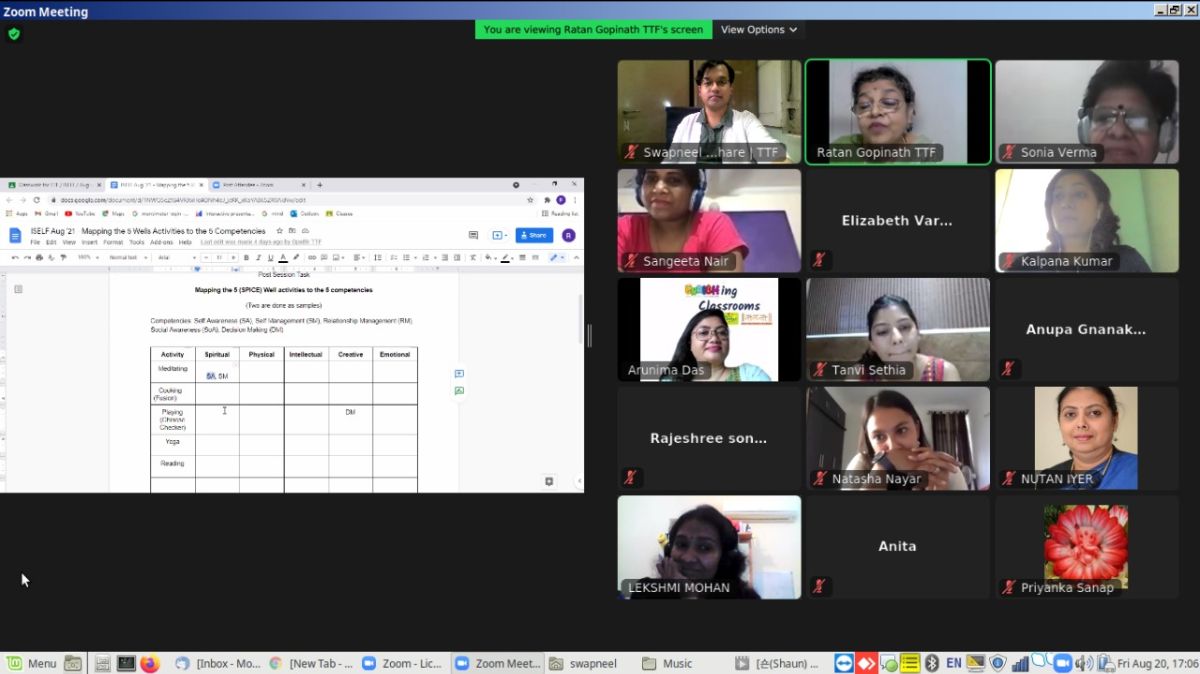Click Kalpana Kumar's muted microphone icon
Screen dimensions: 1200x674
(1008, 261)
